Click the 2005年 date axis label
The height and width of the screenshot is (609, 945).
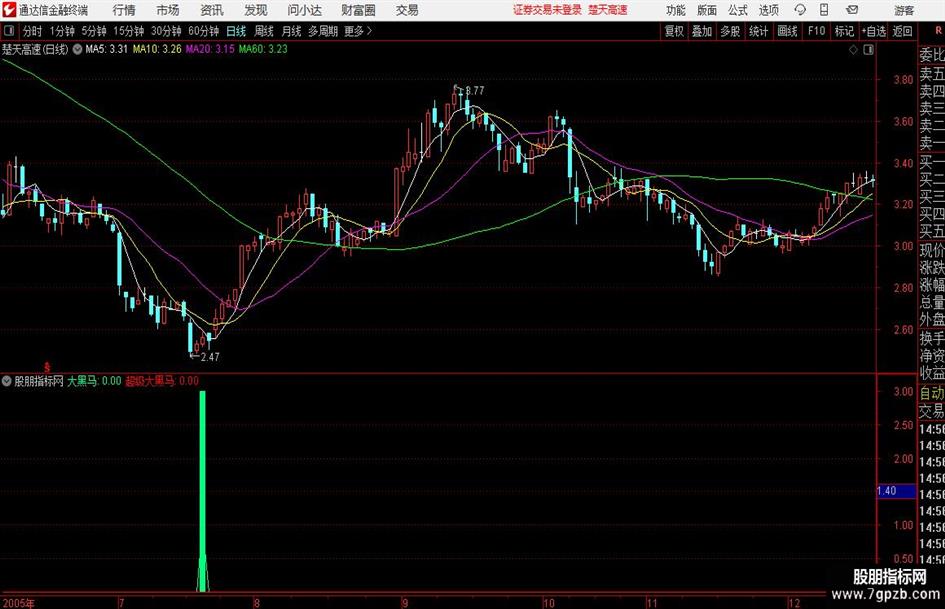(19, 603)
